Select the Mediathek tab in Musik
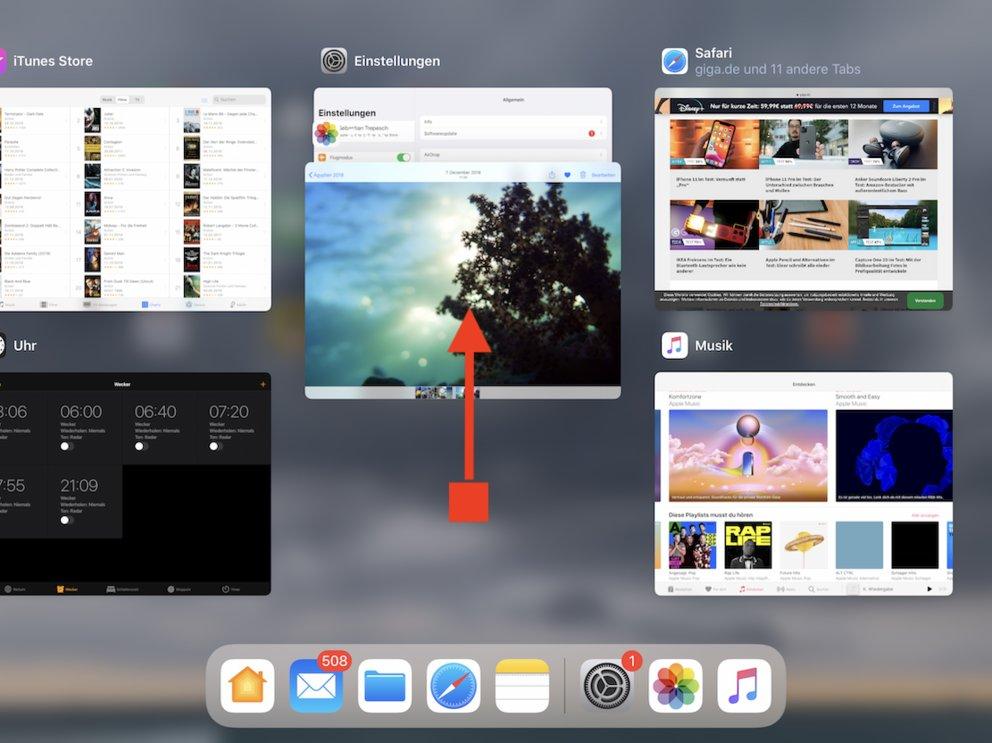992x743 pixels. (680, 589)
